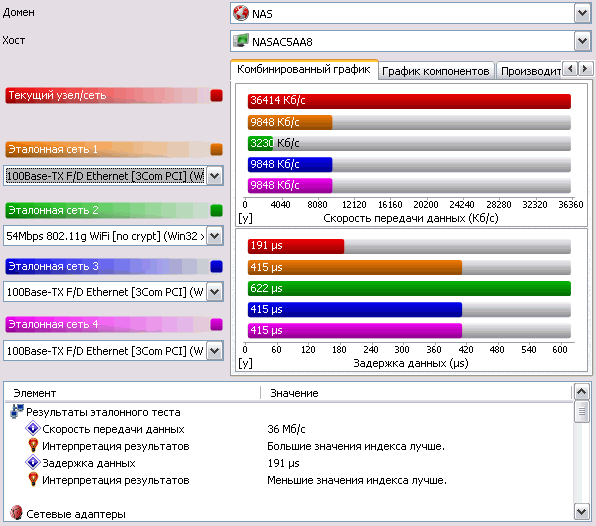Click the diamond icon beside Скорость передачи данных
The width and height of the screenshot is (596, 526).
33,428
